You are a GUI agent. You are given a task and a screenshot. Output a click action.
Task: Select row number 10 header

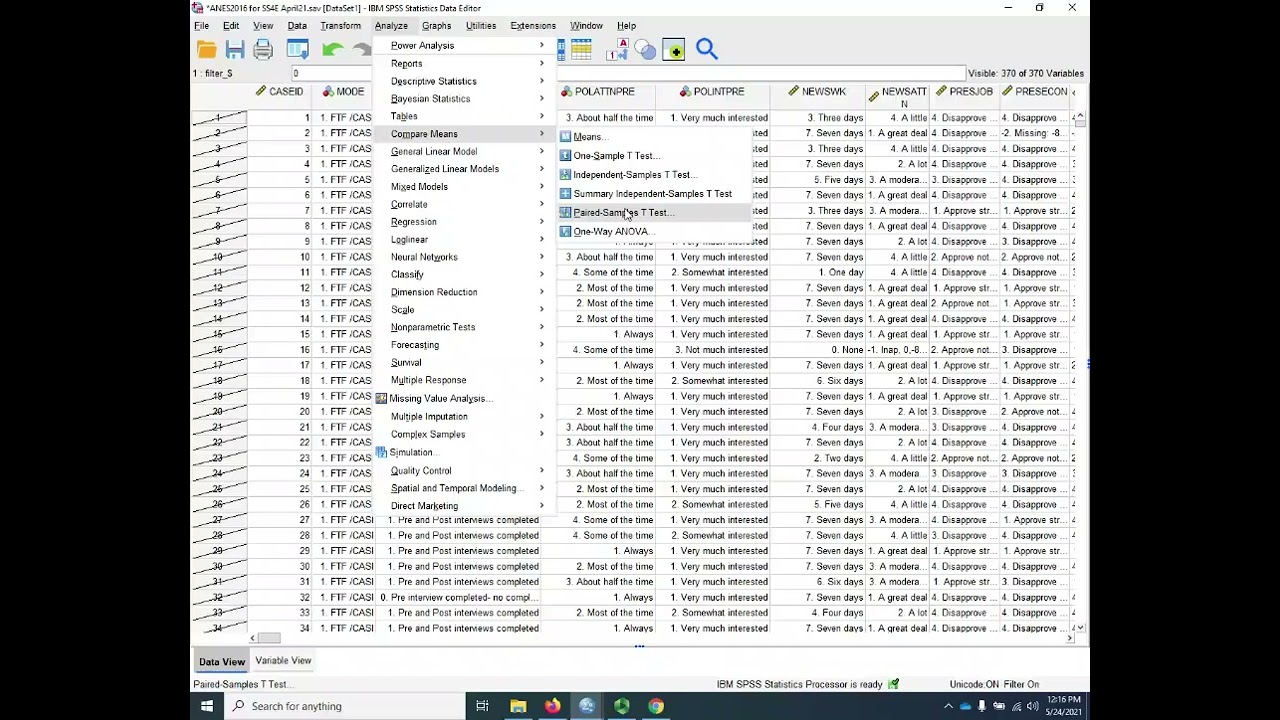[x=219, y=257]
